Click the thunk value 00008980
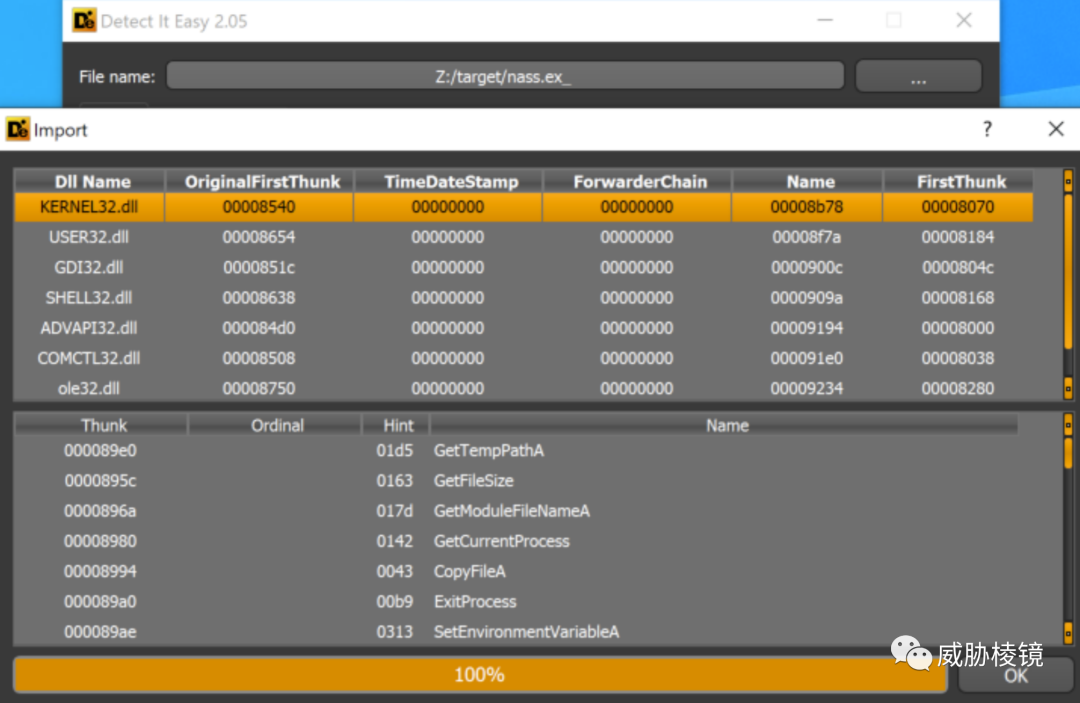The height and width of the screenshot is (703, 1080). coord(101,542)
